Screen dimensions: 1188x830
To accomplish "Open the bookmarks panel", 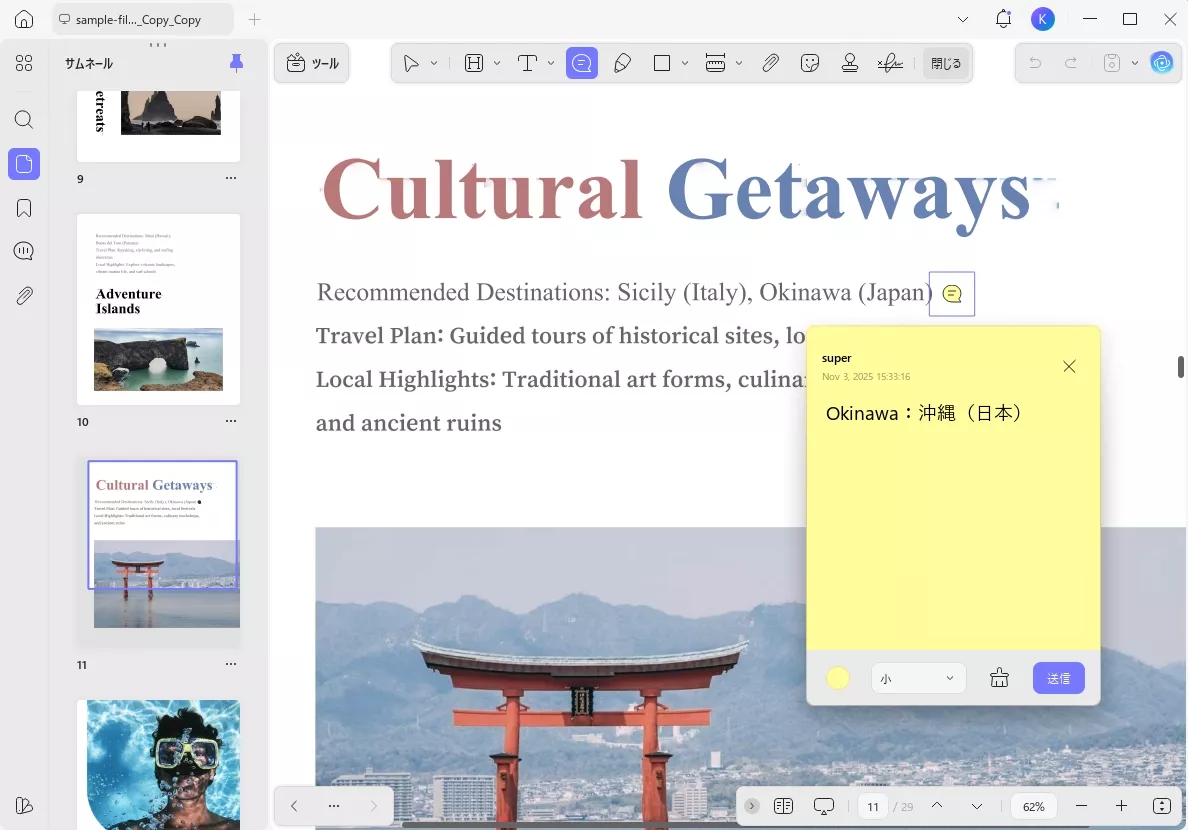I will tap(24, 208).
